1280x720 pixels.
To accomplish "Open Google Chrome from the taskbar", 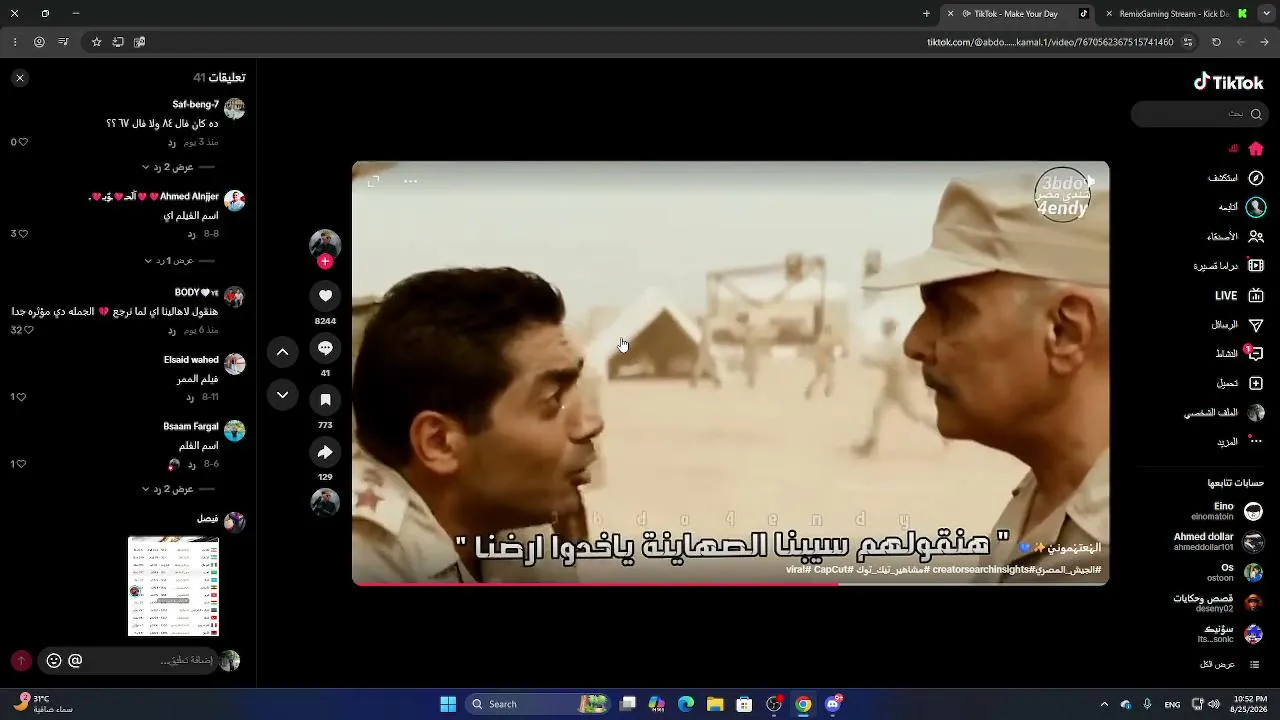I will click(803, 704).
